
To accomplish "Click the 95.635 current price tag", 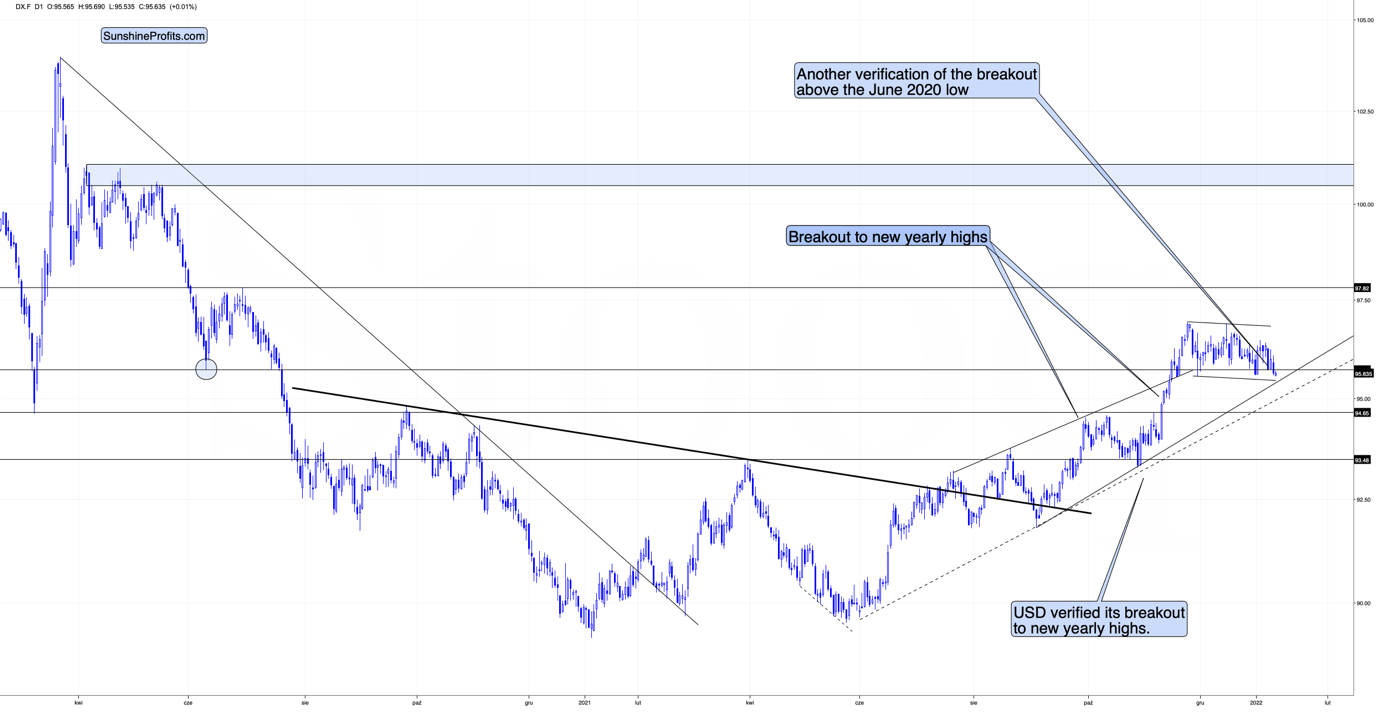I will pyautogui.click(x=1363, y=373).
